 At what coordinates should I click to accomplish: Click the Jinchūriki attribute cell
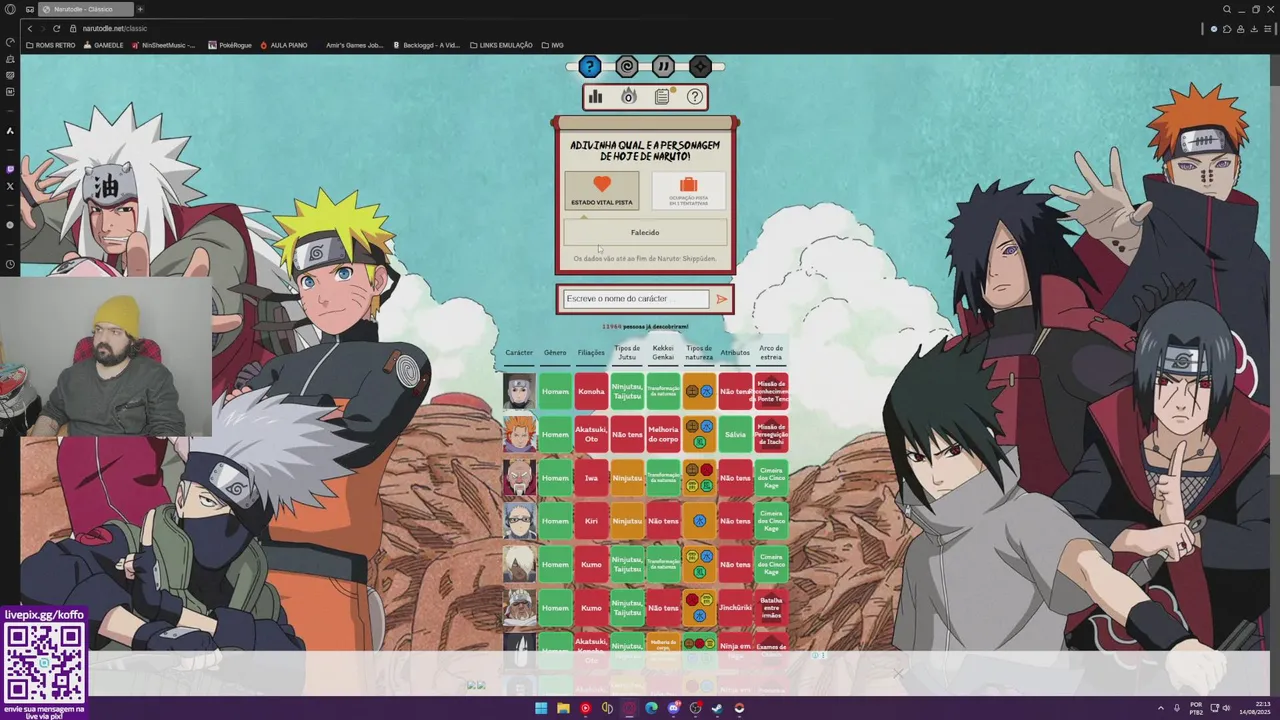(x=735, y=608)
